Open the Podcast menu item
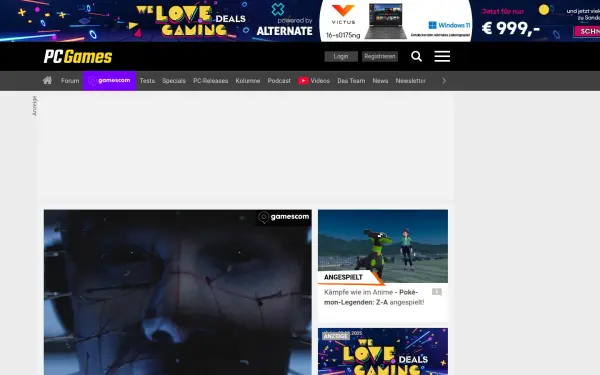The height and width of the screenshot is (375, 600). point(279,81)
